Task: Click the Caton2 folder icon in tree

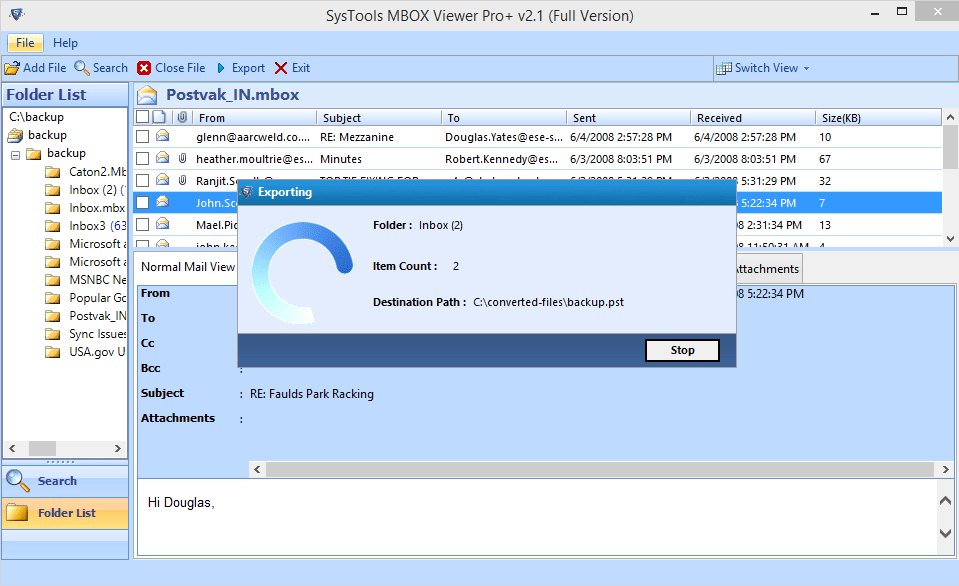Action: point(53,172)
